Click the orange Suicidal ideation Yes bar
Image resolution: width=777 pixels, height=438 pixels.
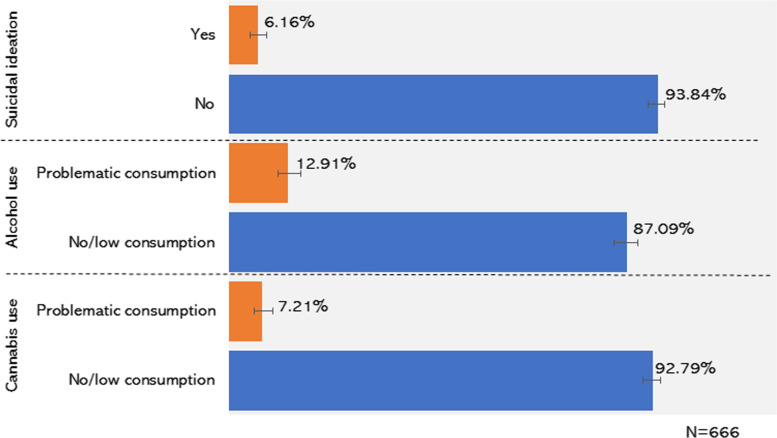point(243,35)
